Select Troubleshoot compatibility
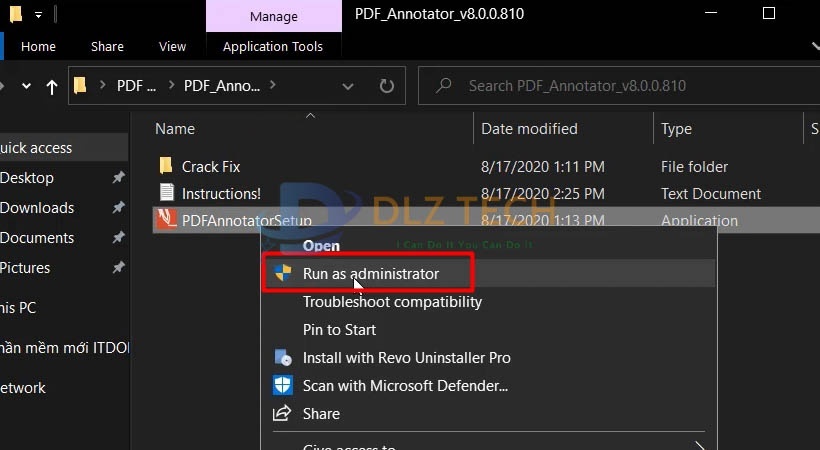Viewport: 820px width, 450px height. [x=392, y=302]
